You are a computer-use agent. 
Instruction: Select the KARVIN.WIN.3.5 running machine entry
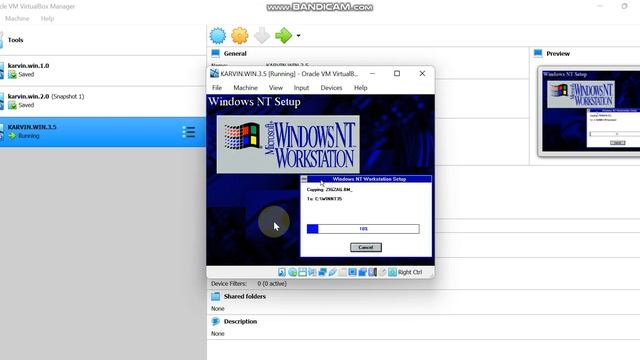click(103, 132)
